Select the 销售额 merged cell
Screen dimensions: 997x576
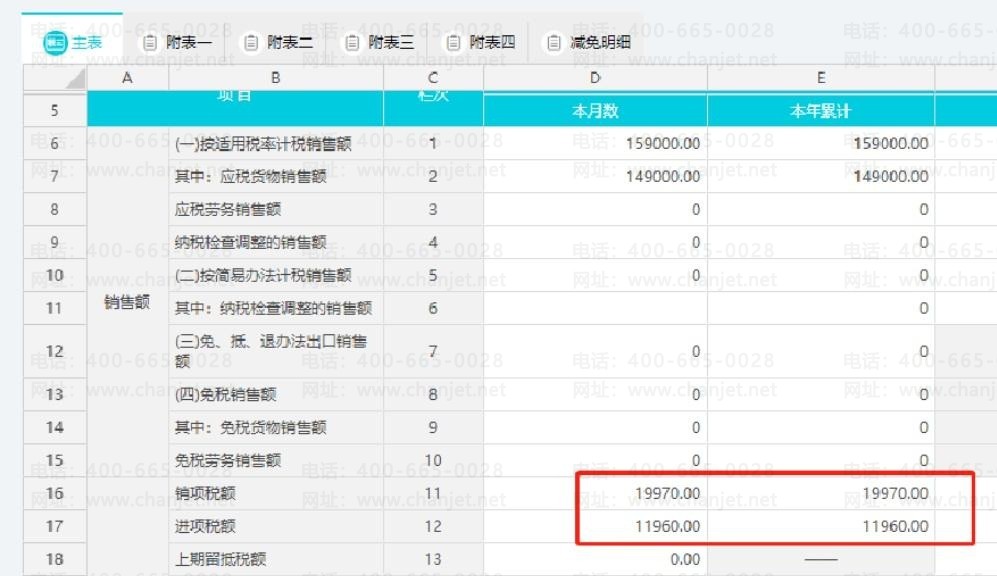tap(127, 302)
